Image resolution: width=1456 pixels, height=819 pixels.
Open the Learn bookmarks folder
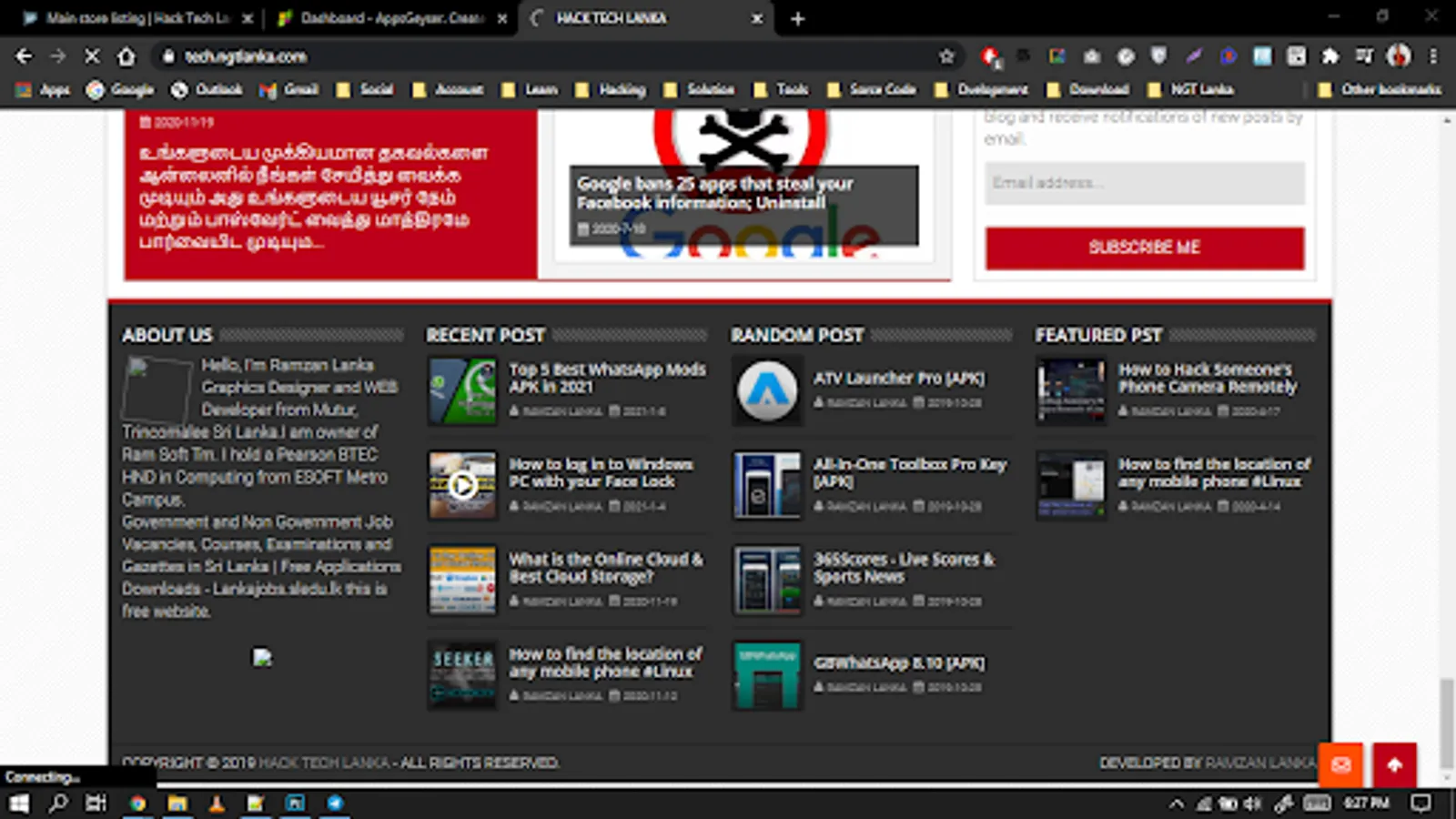click(529, 89)
